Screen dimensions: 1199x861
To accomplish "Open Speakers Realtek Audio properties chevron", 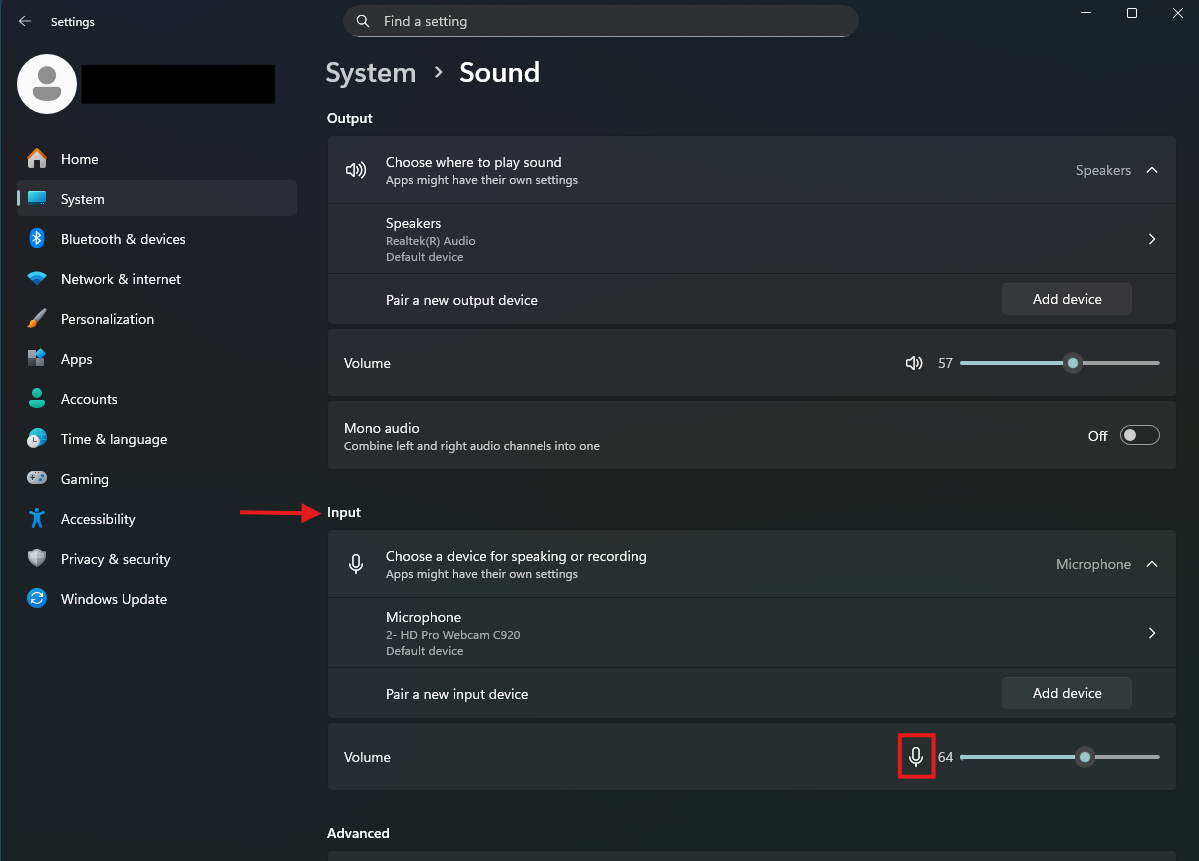I will (1152, 239).
